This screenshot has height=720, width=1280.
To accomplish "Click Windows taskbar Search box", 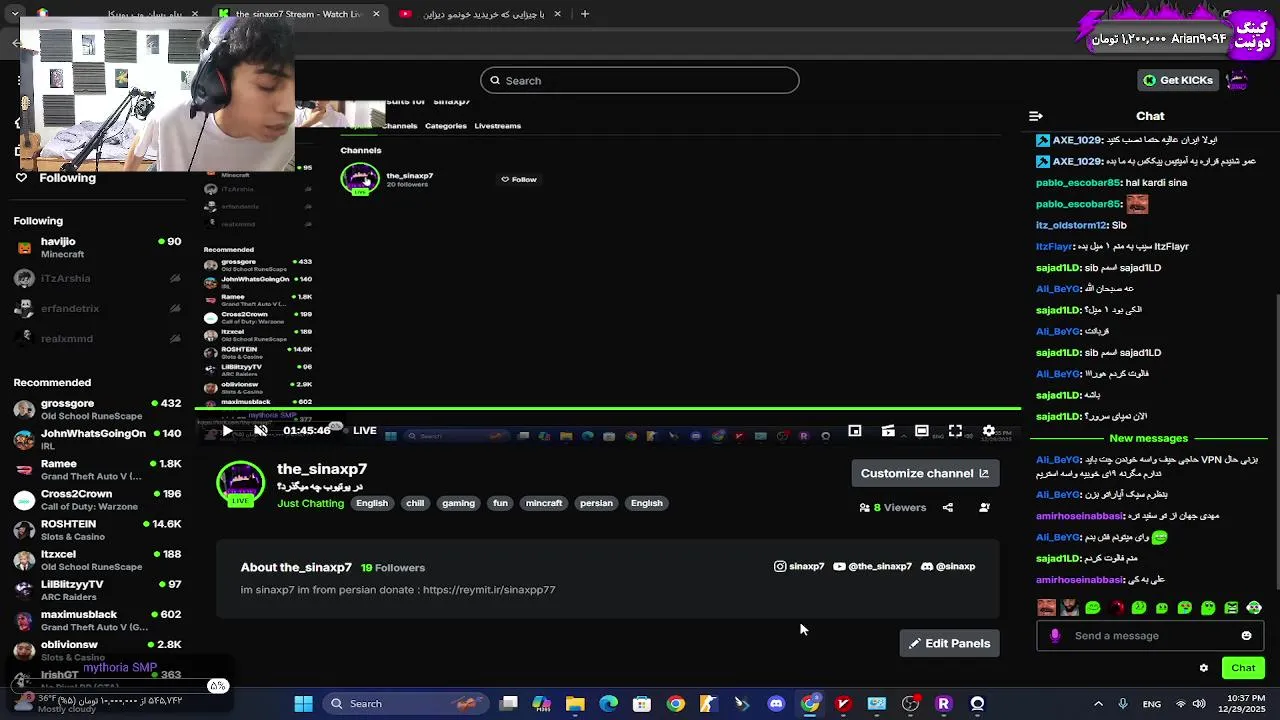I will [407, 703].
